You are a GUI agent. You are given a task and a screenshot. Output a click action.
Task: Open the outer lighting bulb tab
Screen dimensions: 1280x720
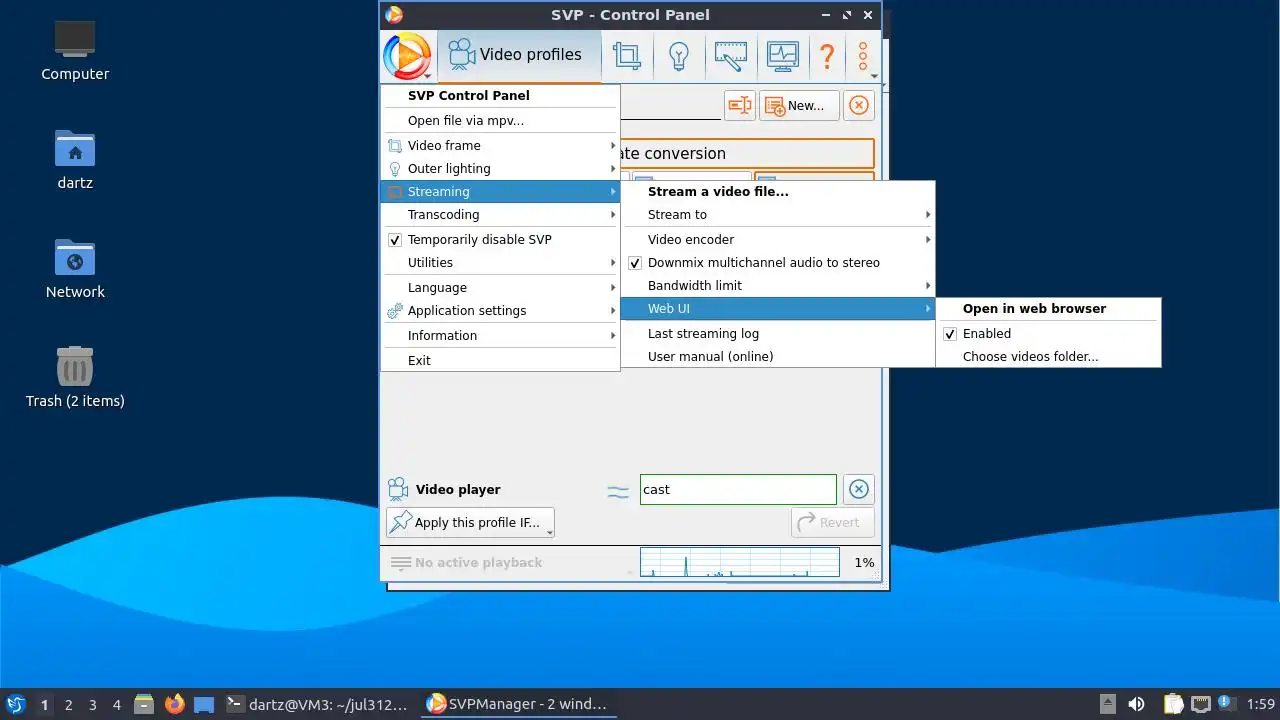click(679, 55)
